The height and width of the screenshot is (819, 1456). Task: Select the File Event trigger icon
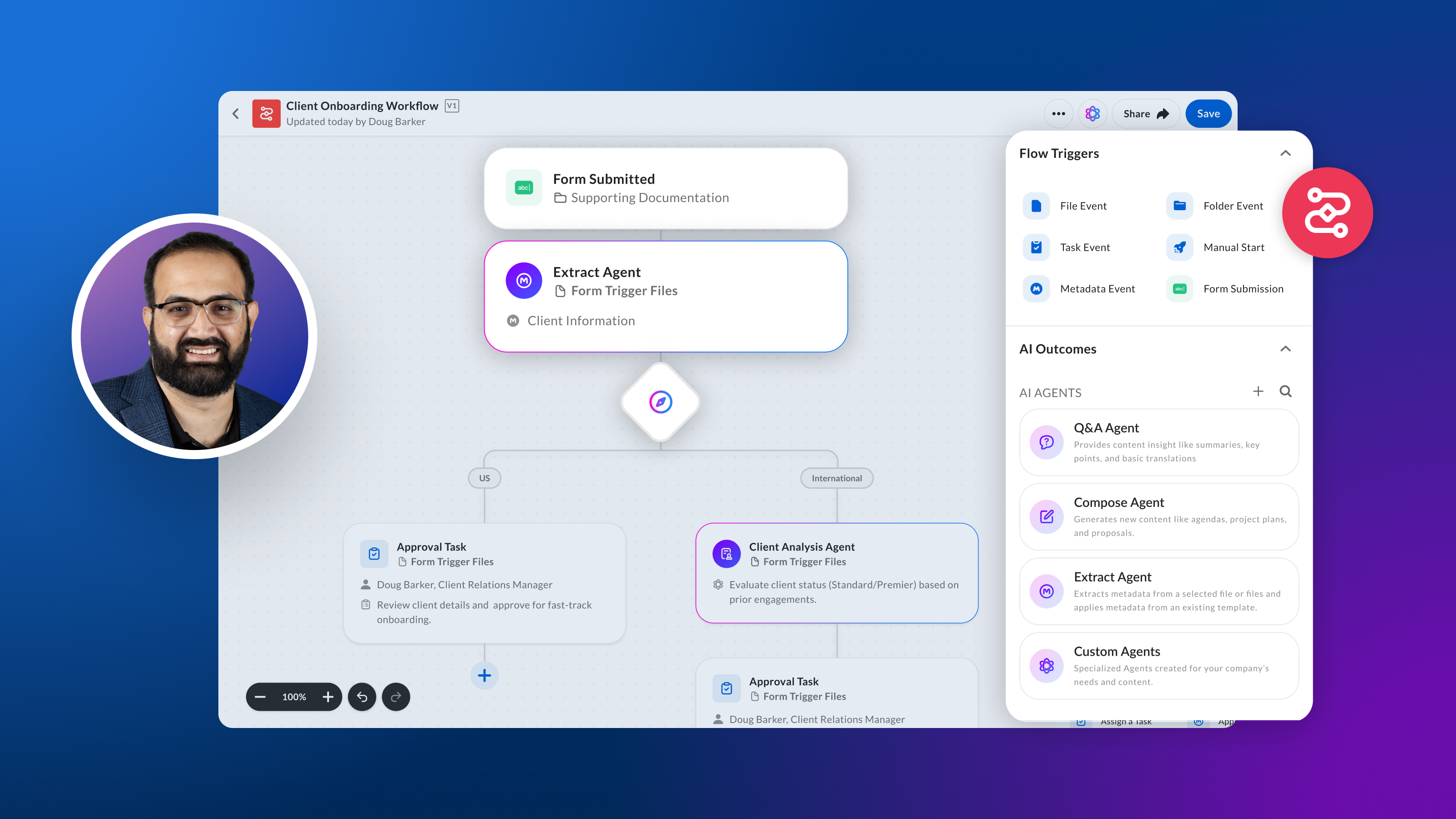[1036, 206]
